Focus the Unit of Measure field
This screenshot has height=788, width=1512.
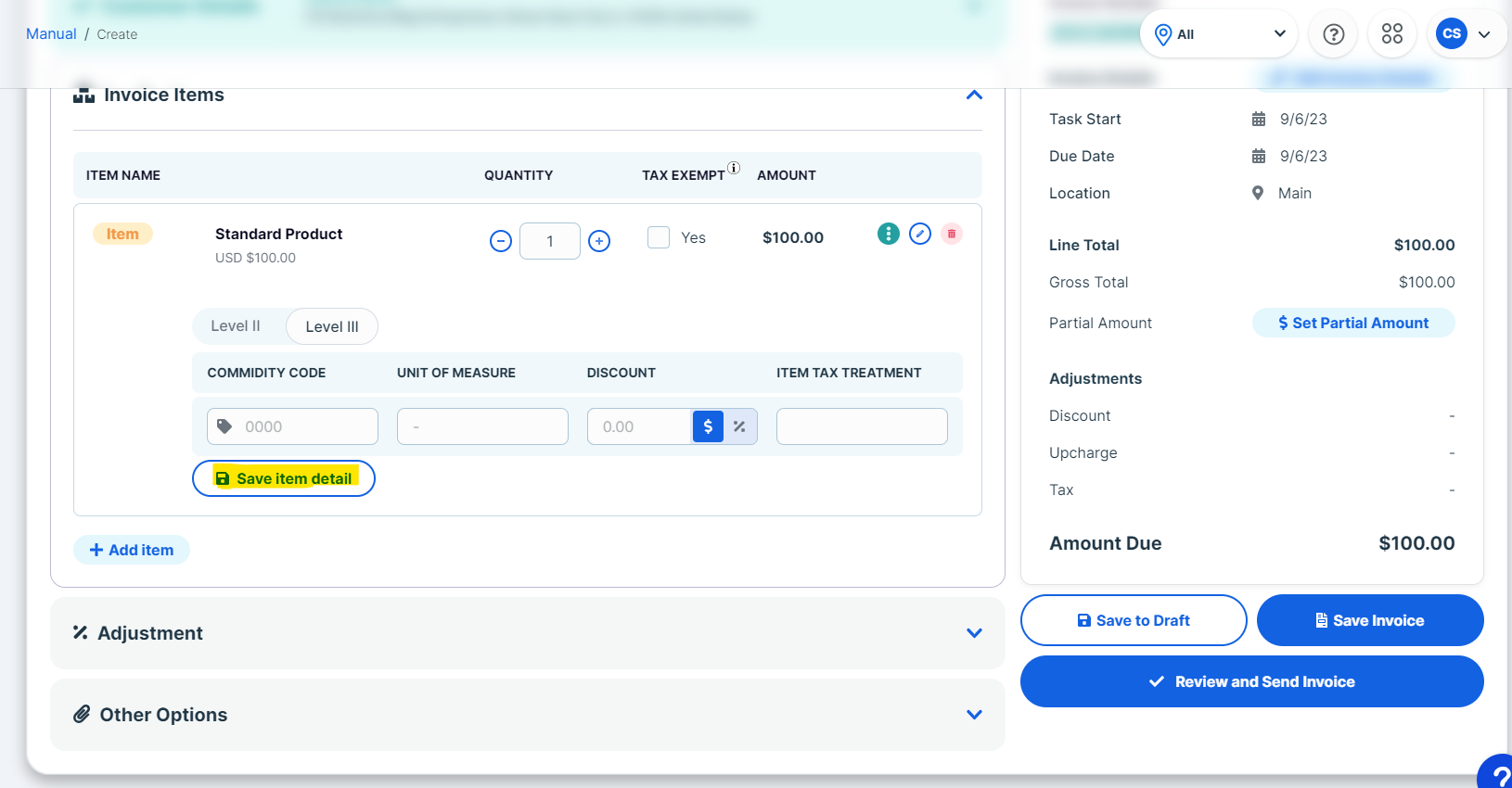tap(482, 426)
